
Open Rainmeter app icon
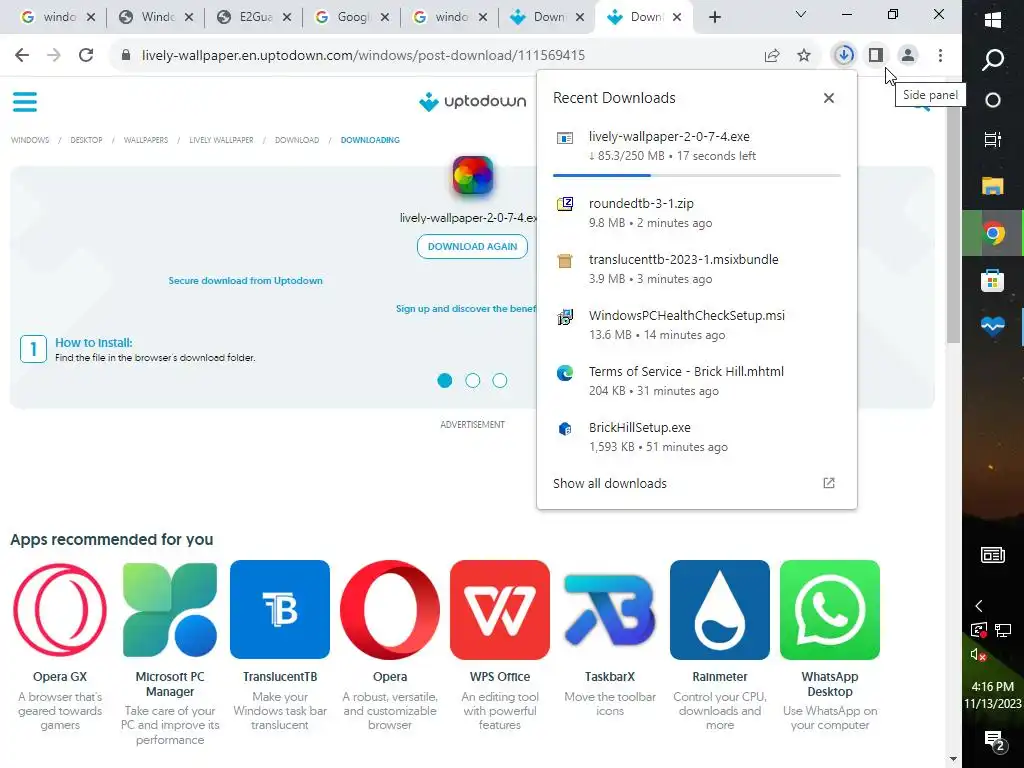click(720, 609)
